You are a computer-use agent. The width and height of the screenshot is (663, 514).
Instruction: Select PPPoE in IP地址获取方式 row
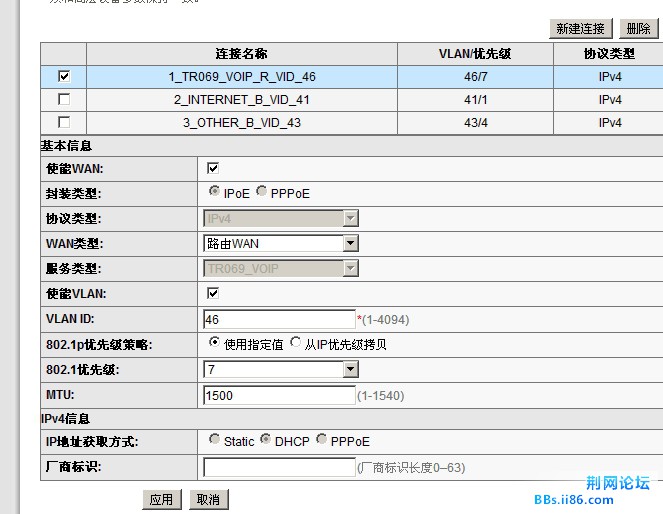[x=321, y=440]
